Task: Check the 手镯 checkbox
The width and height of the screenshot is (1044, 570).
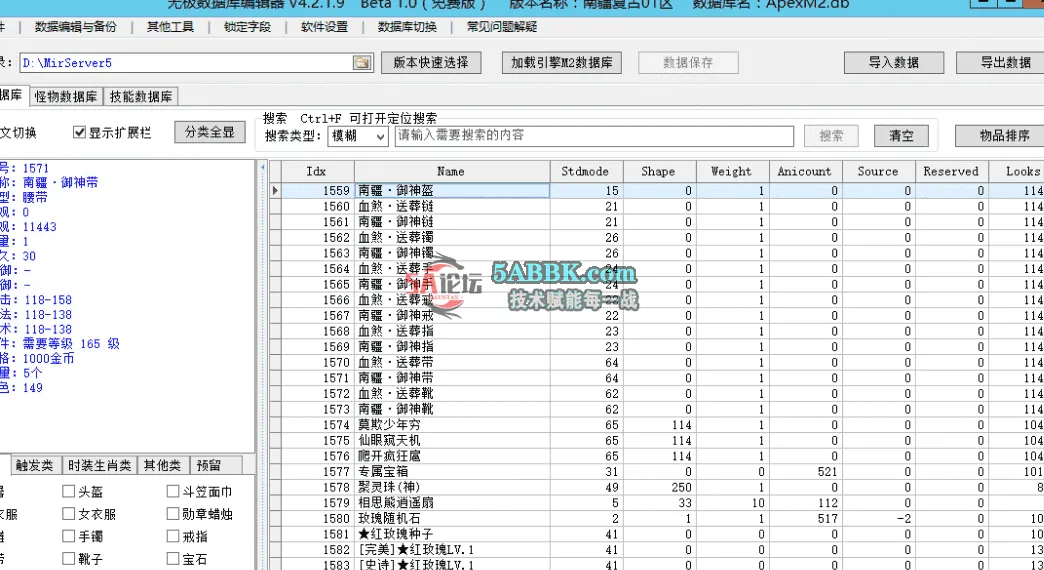Action: point(68,536)
